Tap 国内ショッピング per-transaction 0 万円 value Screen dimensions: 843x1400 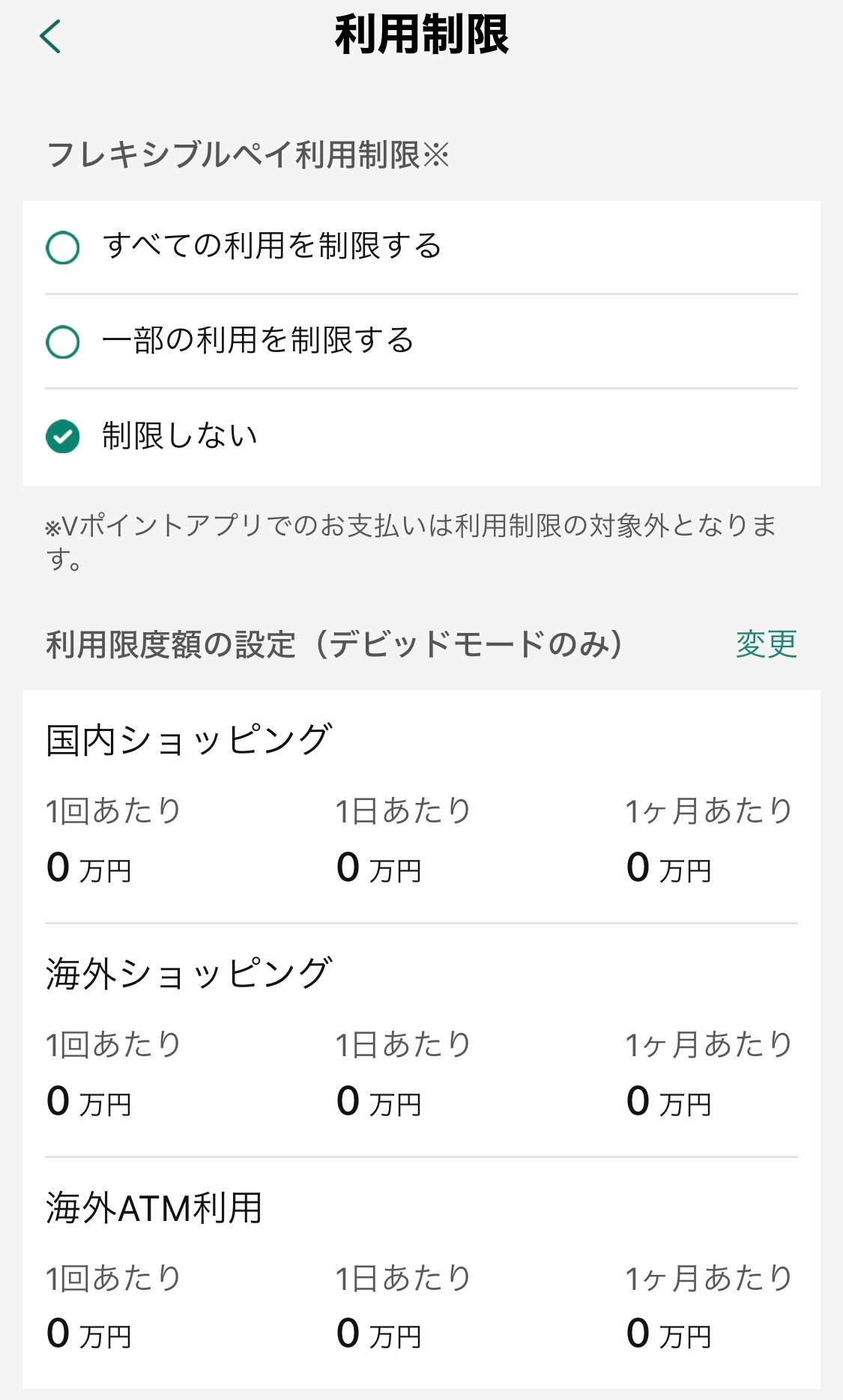click(x=89, y=868)
